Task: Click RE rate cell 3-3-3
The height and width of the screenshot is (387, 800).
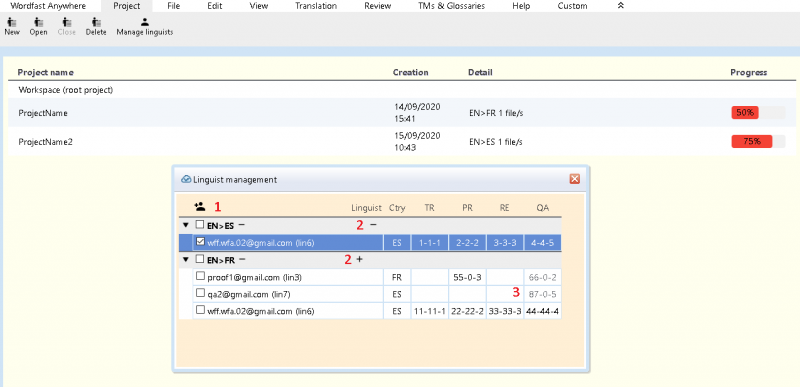Action: (505, 243)
